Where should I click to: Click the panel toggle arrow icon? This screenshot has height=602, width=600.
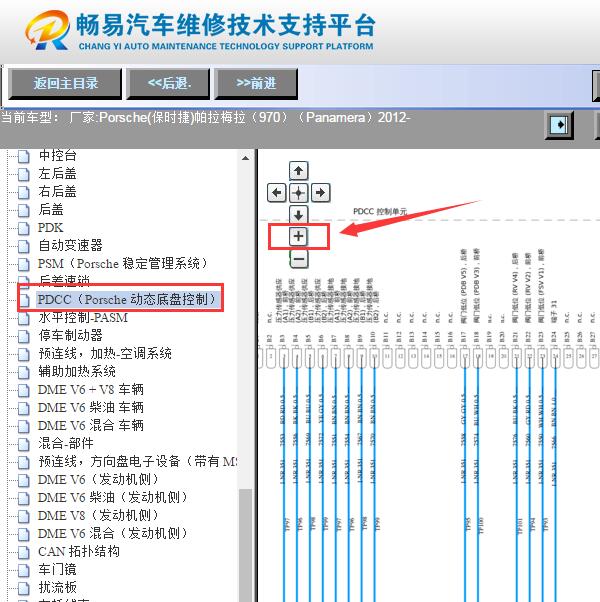coord(559,125)
